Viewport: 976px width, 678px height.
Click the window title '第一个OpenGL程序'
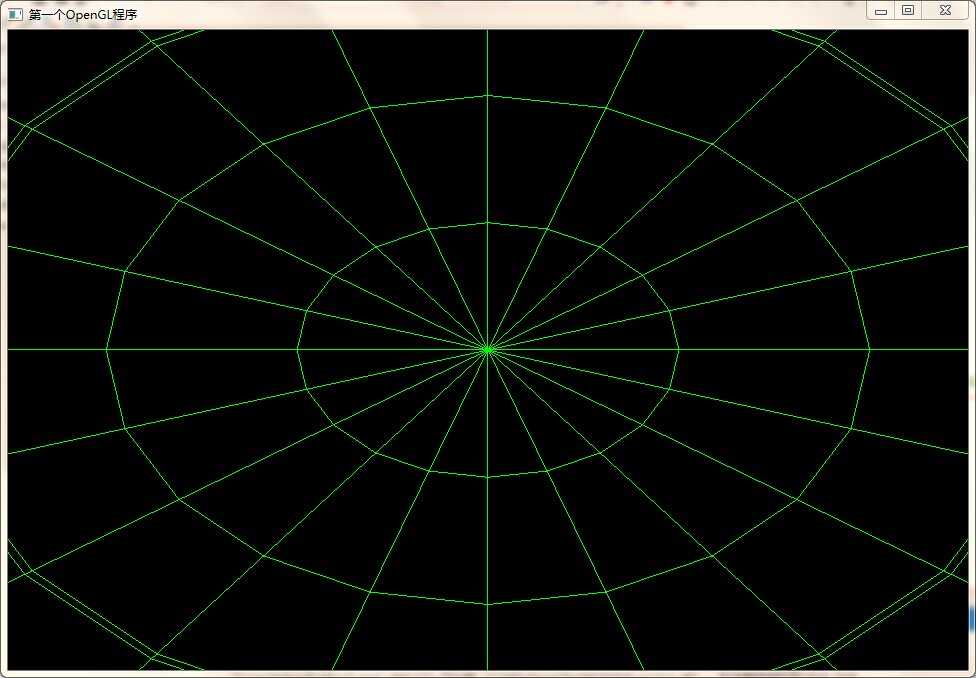(83, 15)
